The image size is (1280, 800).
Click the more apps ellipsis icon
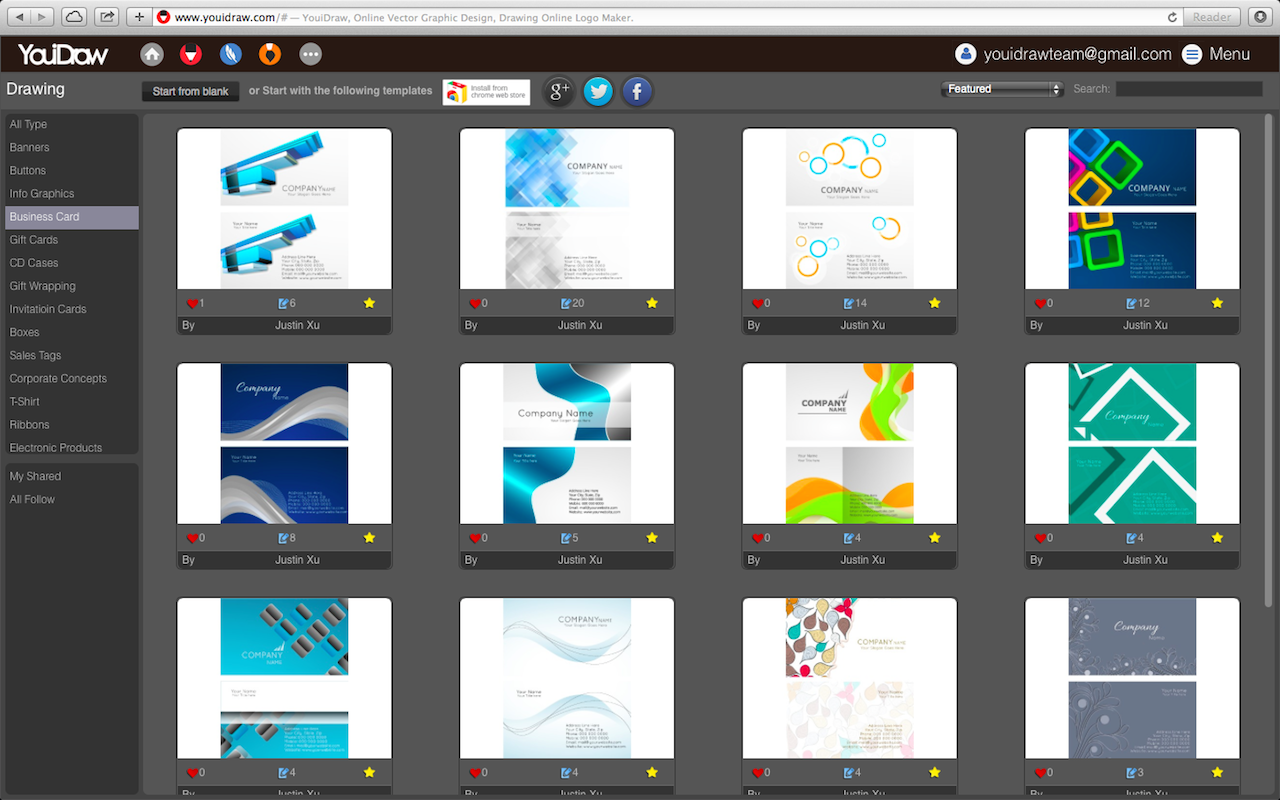[310, 54]
